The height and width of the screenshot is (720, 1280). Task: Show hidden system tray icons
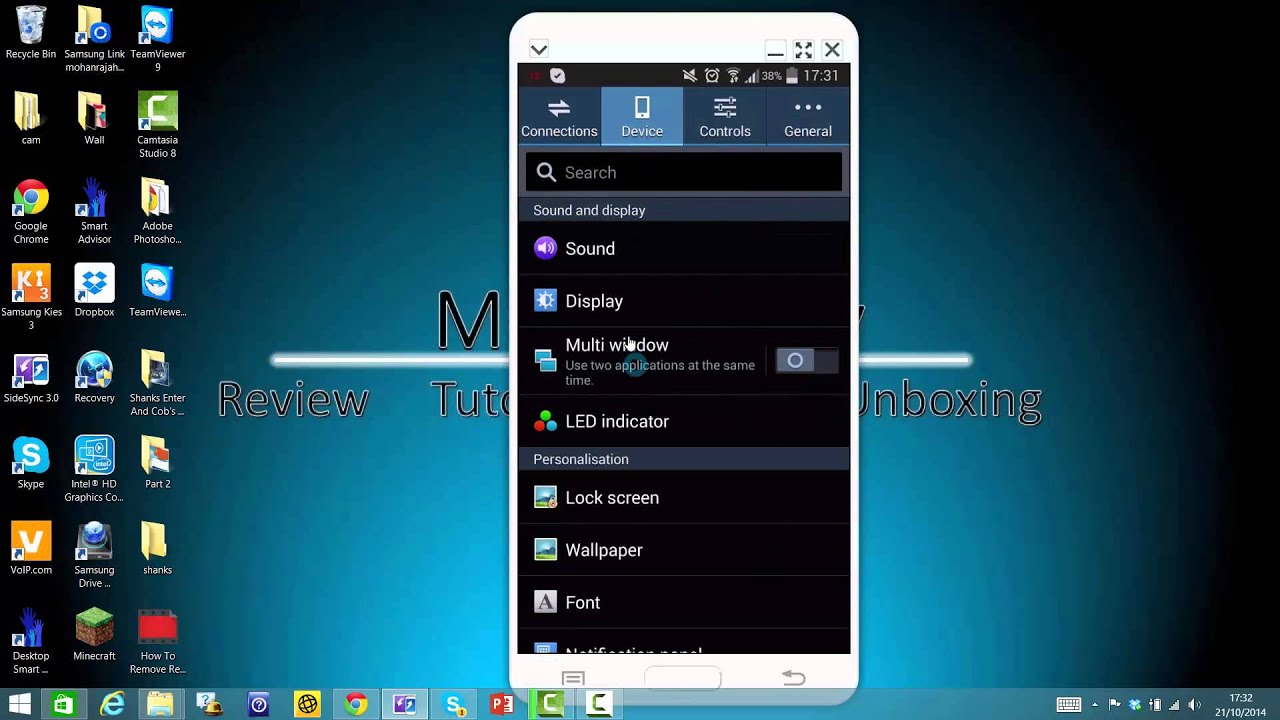click(x=1095, y=705)
